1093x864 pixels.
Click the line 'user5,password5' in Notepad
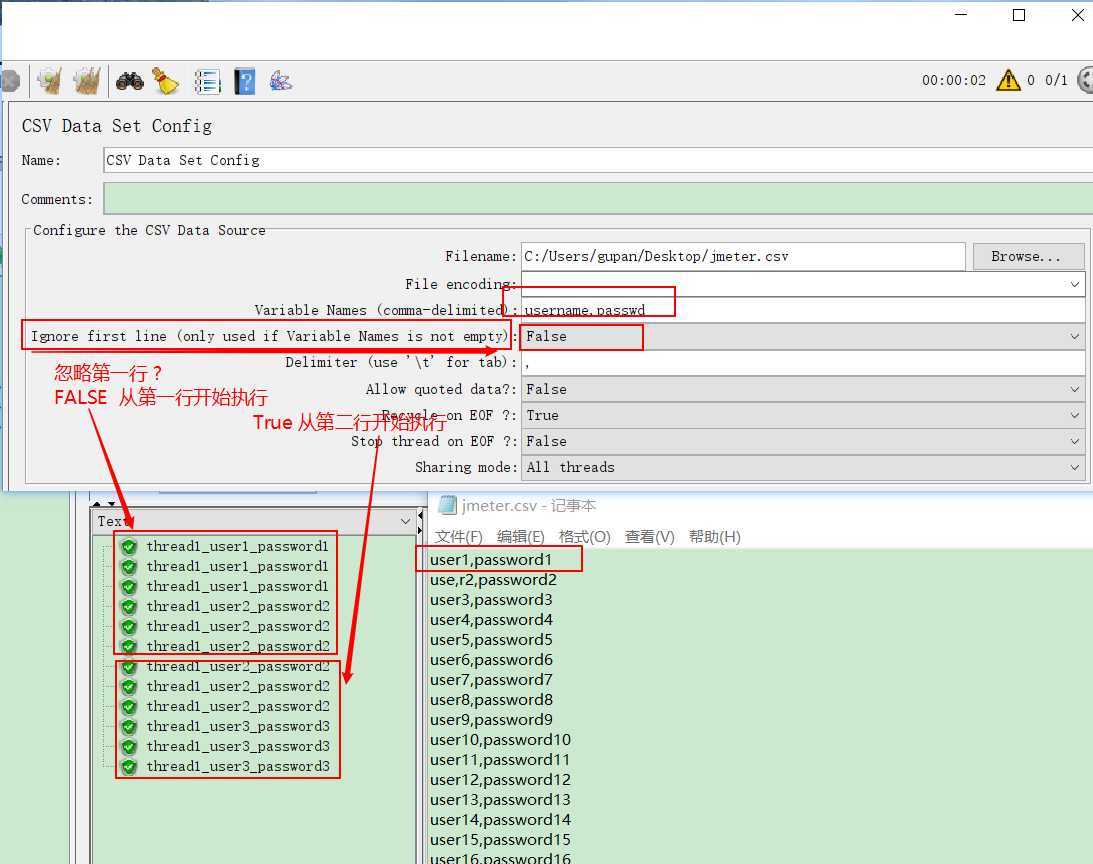click(491, 640)
